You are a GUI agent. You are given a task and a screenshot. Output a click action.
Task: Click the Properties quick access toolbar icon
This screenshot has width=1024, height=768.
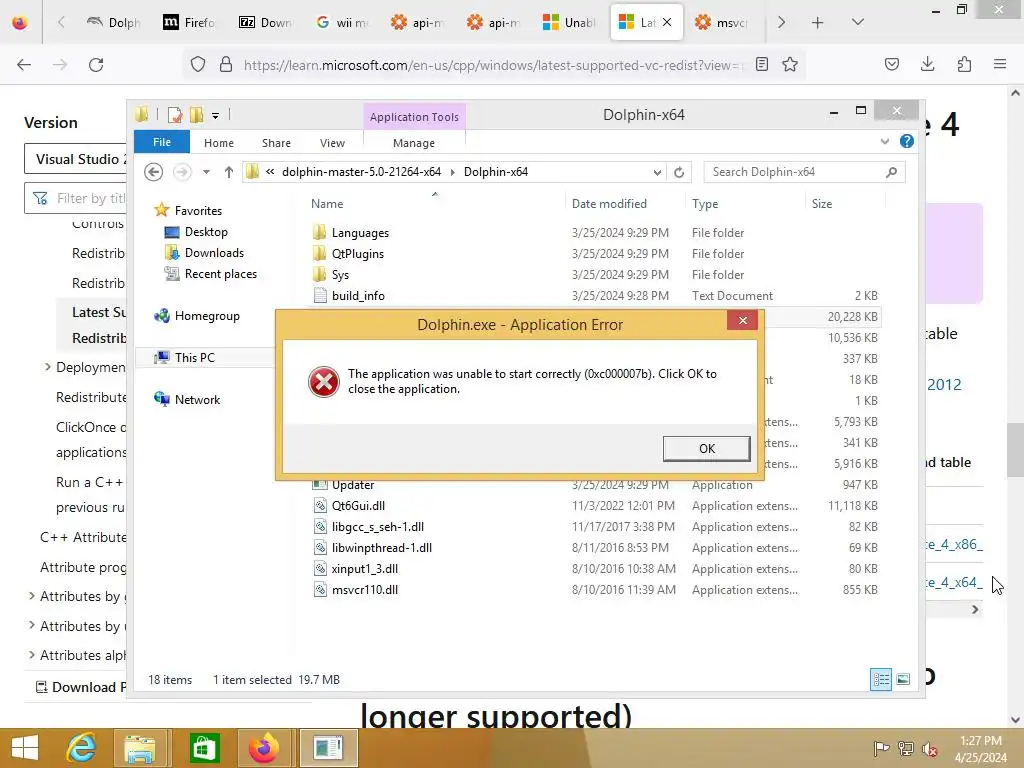tap(175, 115)
